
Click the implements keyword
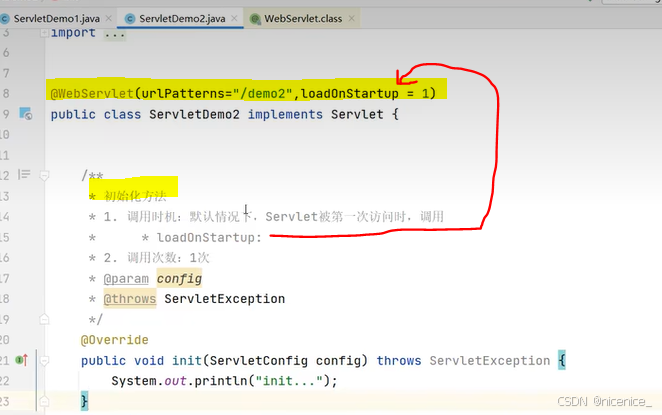285,114
